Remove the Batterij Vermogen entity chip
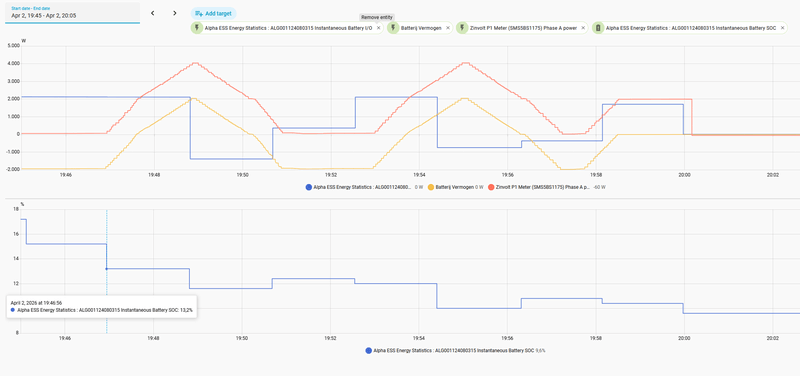Image resolution: width=800 pixels, height=376 pixels. [x=447, y=28]
